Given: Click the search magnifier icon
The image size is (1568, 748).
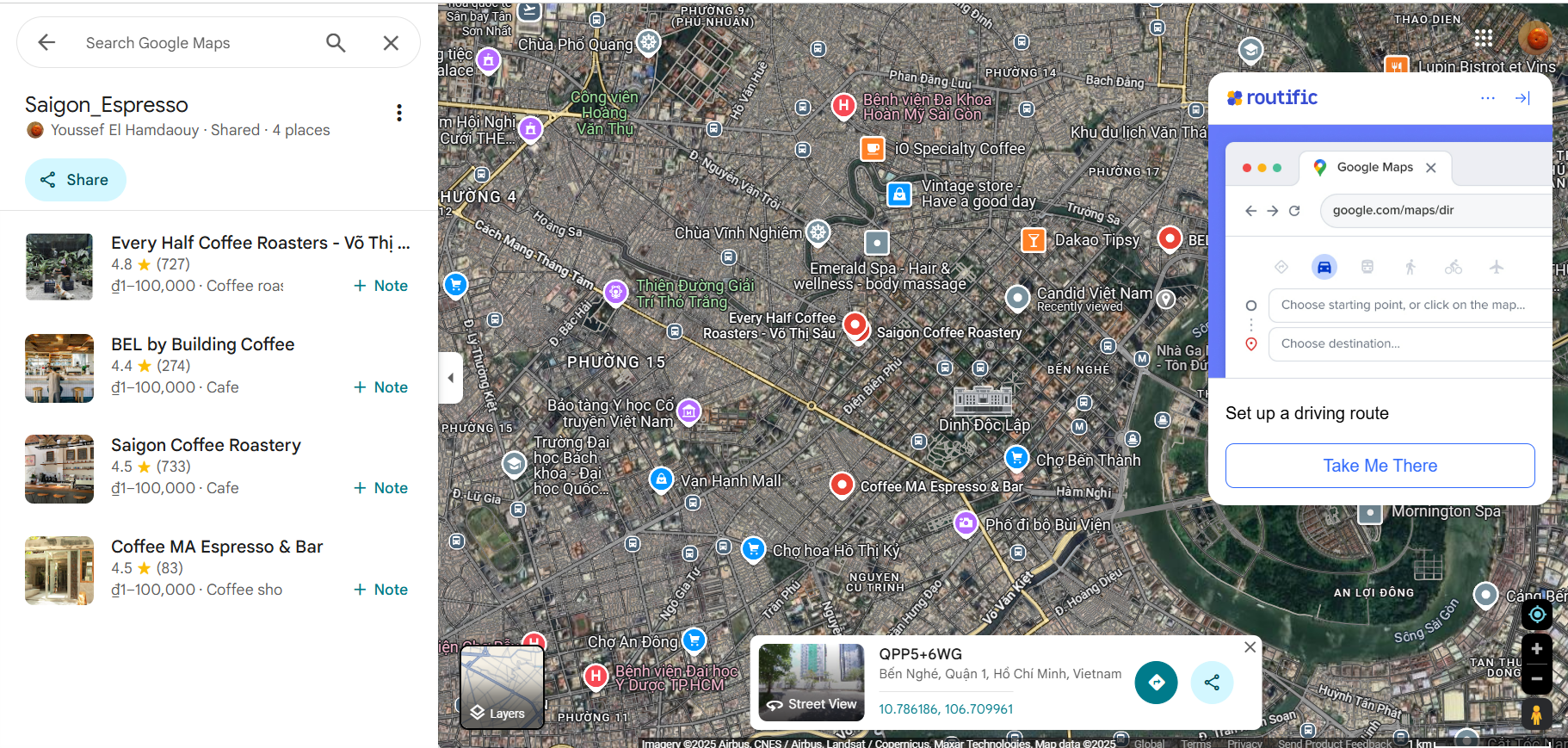Looking at the screenshot, I should click(336, 42).
